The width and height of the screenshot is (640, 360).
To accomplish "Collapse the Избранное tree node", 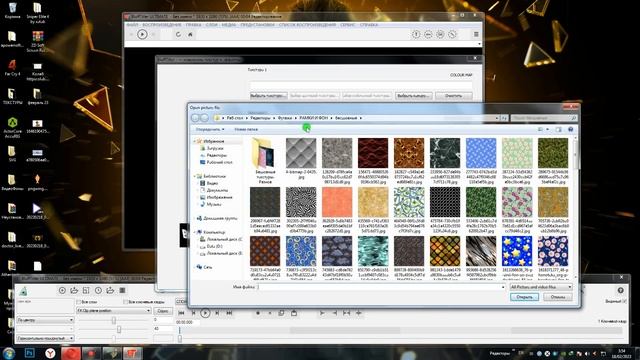I will (x=195, y=141).
